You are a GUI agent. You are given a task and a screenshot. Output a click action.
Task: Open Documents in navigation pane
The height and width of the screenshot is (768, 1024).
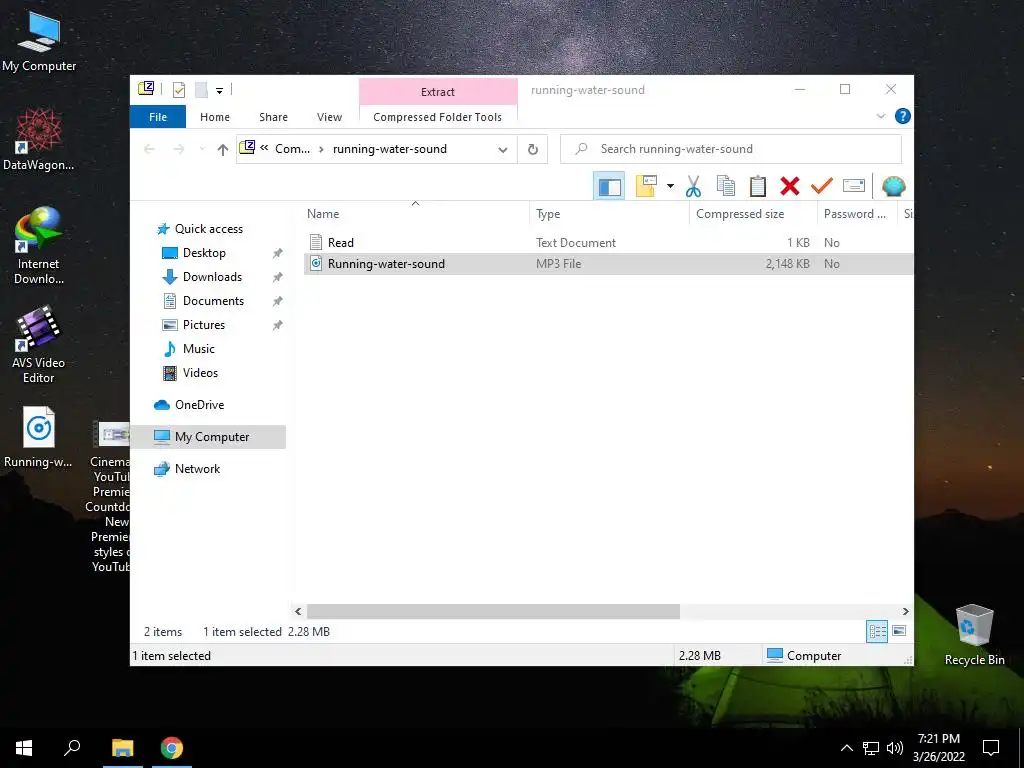[x=213, y=301]
